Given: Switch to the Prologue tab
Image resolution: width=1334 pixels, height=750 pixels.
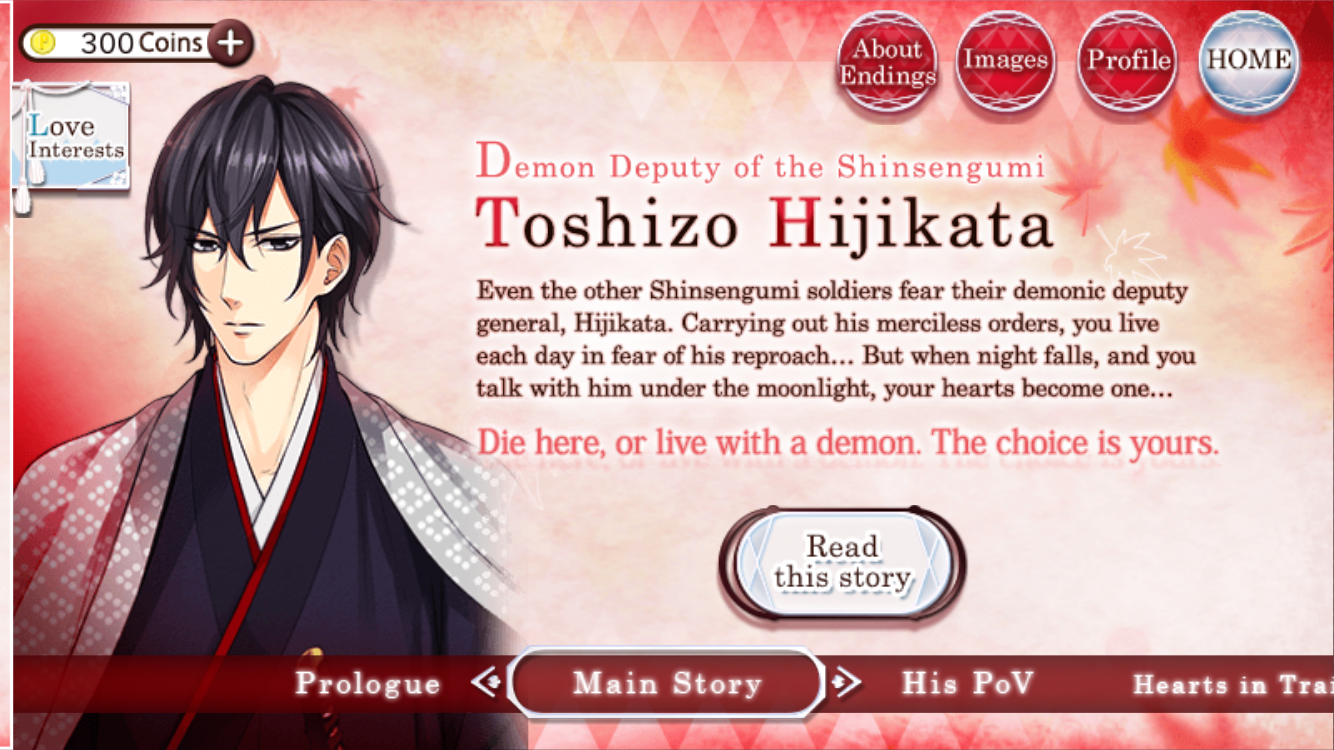Looking at the screenshot, I should pos(368,684).
